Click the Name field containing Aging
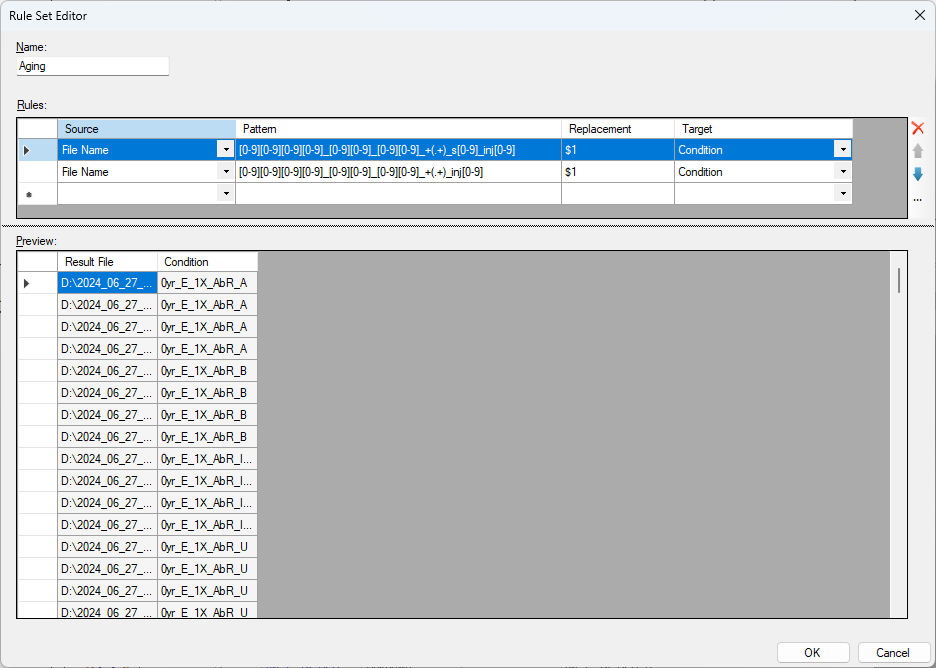The width and height of the screenshot is (936, 668). pos(93,66)
